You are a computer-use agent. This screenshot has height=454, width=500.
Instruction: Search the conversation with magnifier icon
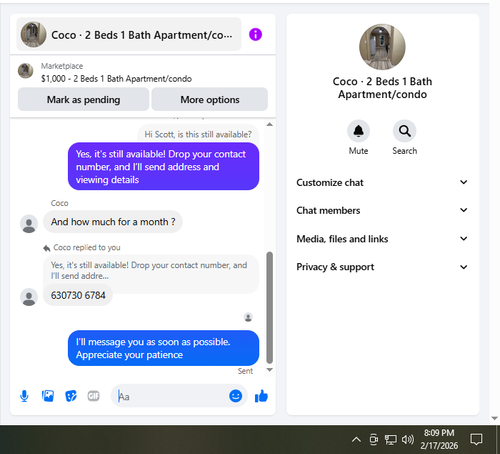(404, 131)
